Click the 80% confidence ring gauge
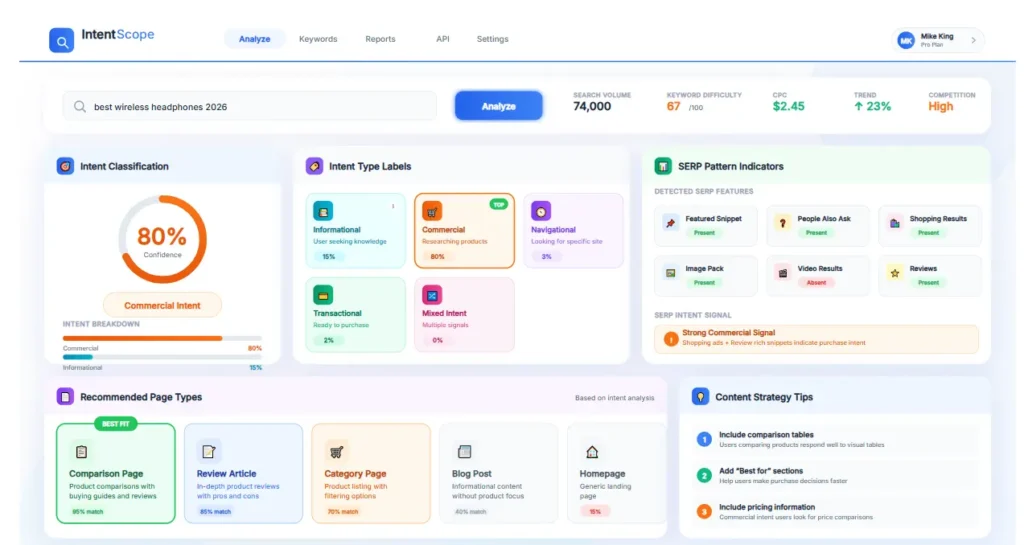The height and width of the screenshot is (545, 1024). tap(162, 239)
